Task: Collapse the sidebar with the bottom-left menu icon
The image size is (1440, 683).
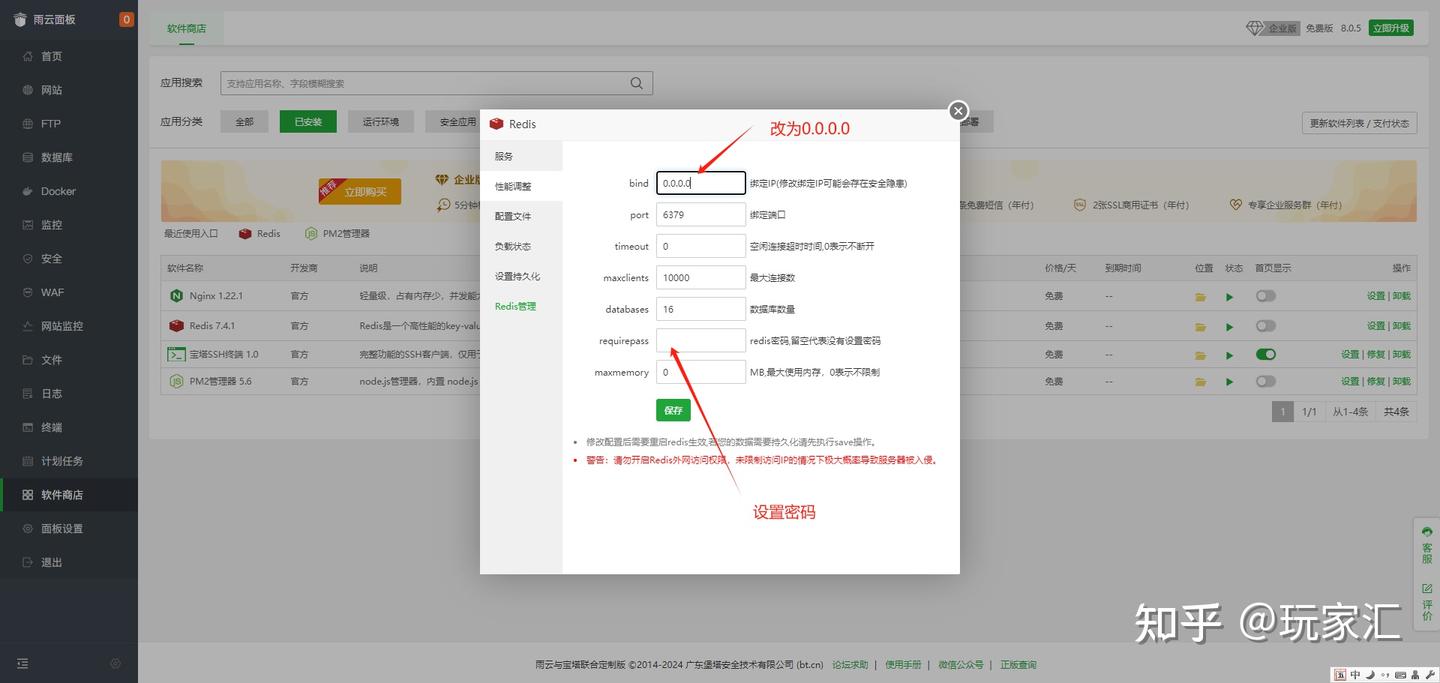Action: click(23, 663)
